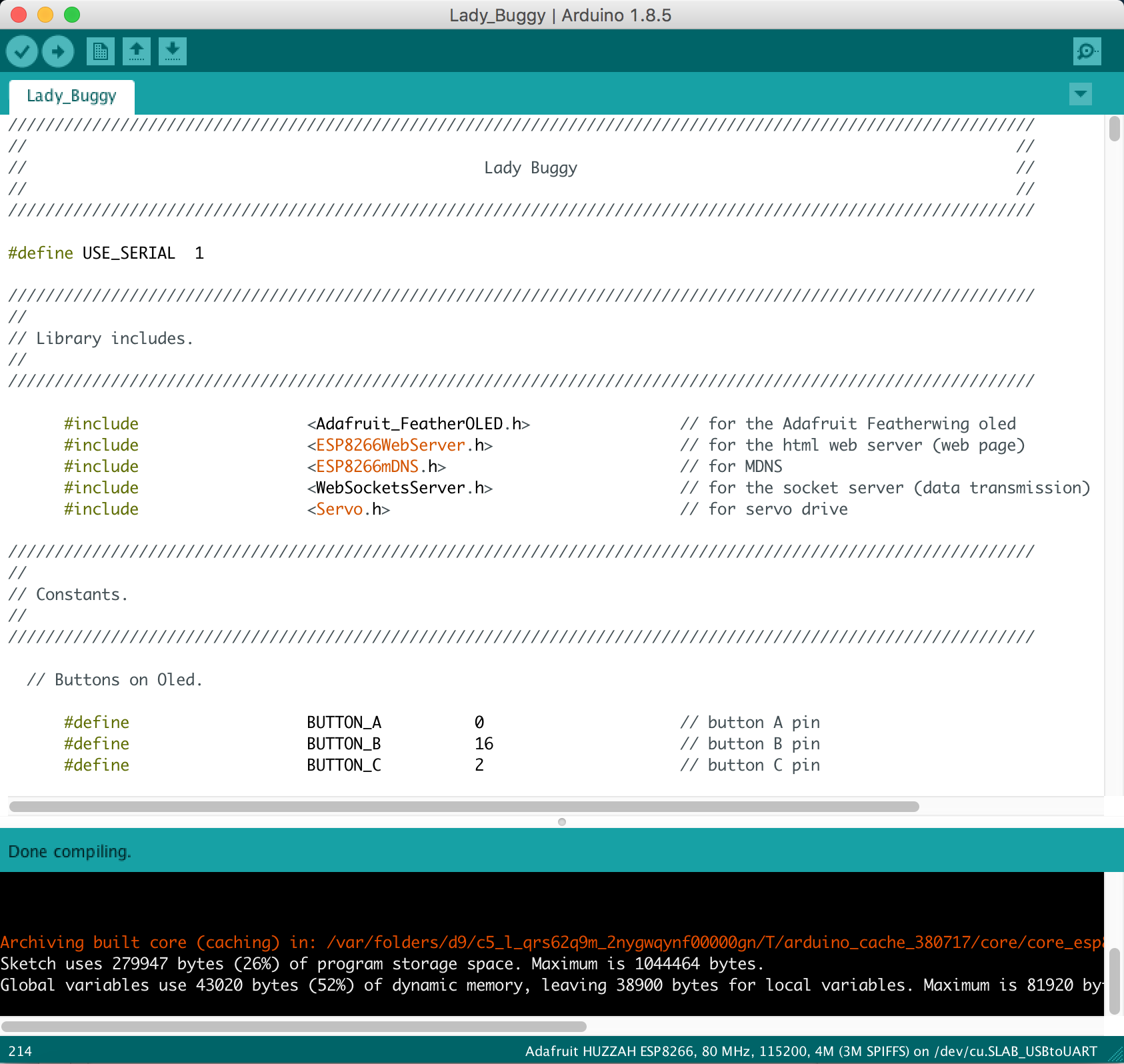Click the Upload arrow icon
Screen dimensions: 1124x1064
coord(58,51)
